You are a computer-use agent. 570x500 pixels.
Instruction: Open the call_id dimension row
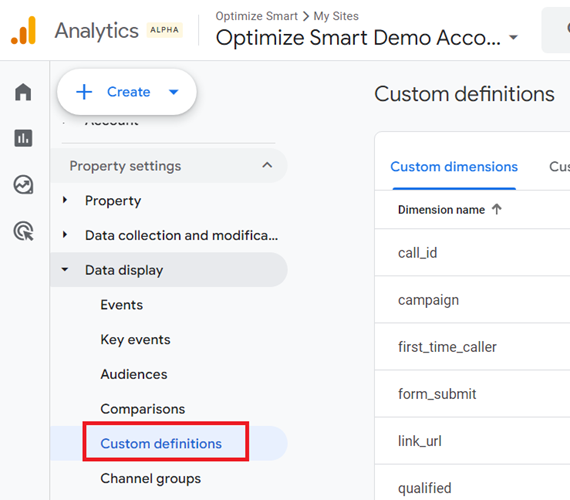pos(473,252)
